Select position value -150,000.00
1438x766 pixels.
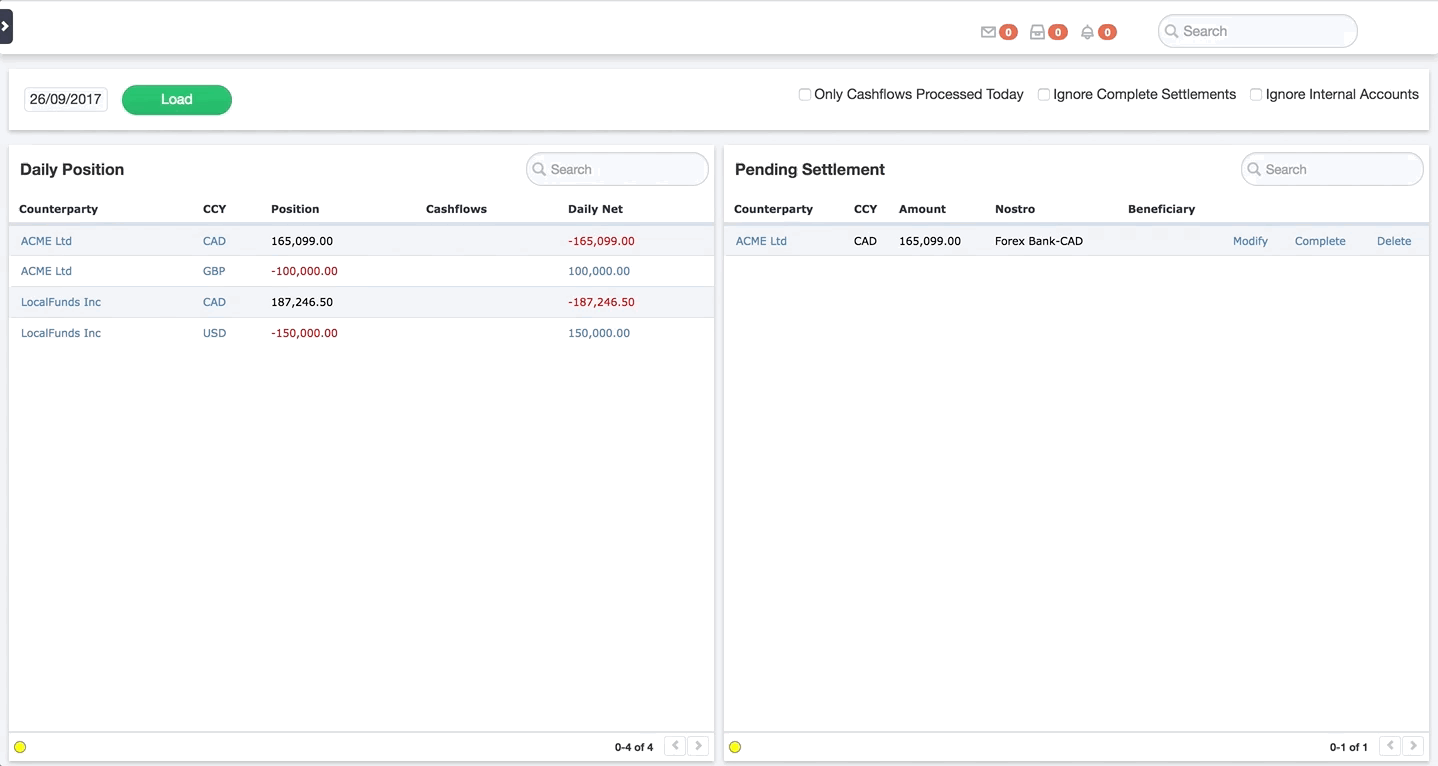coord(304,333)
